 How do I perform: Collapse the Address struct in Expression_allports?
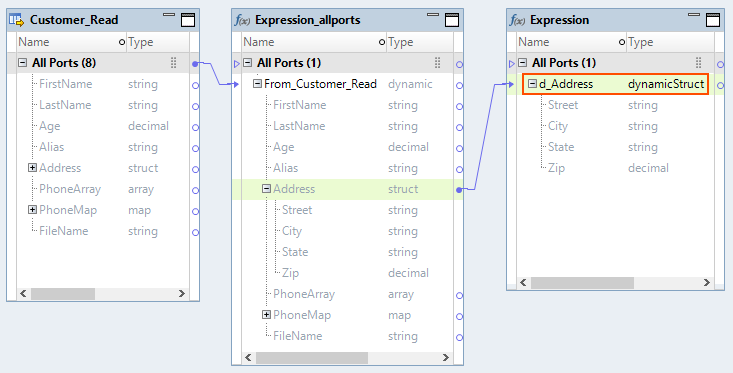(266, 189)
